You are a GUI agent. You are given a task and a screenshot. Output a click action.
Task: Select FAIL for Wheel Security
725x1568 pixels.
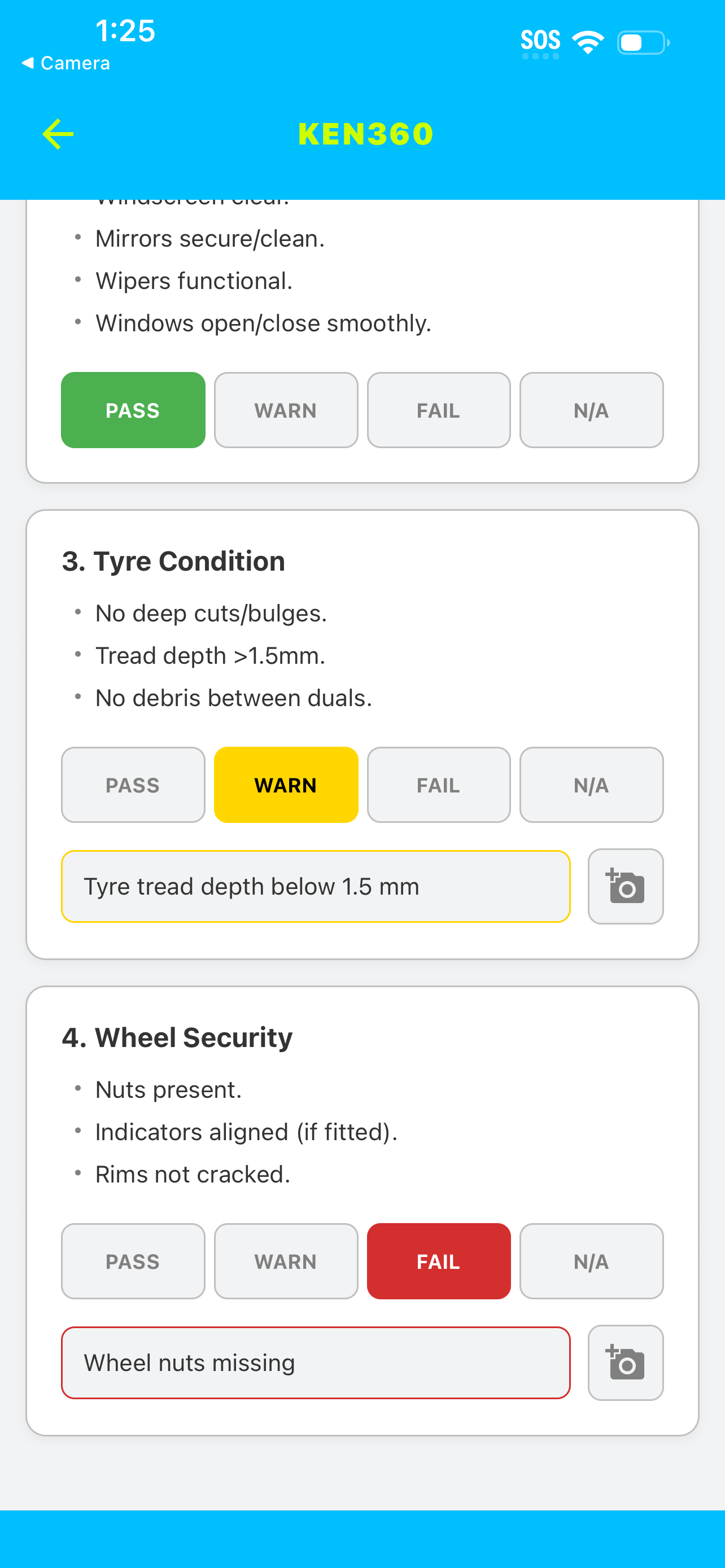coord(438,1261)
